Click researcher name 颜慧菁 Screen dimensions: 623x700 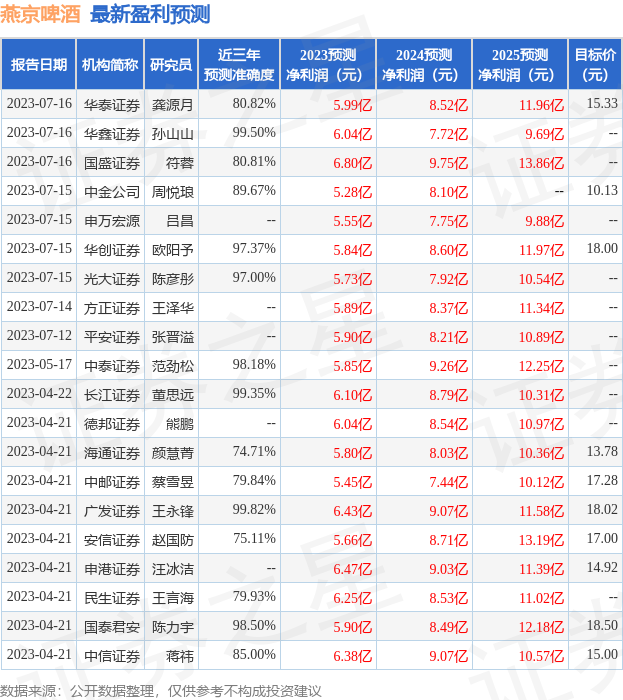pyautogui.click(x=173, y=453)
